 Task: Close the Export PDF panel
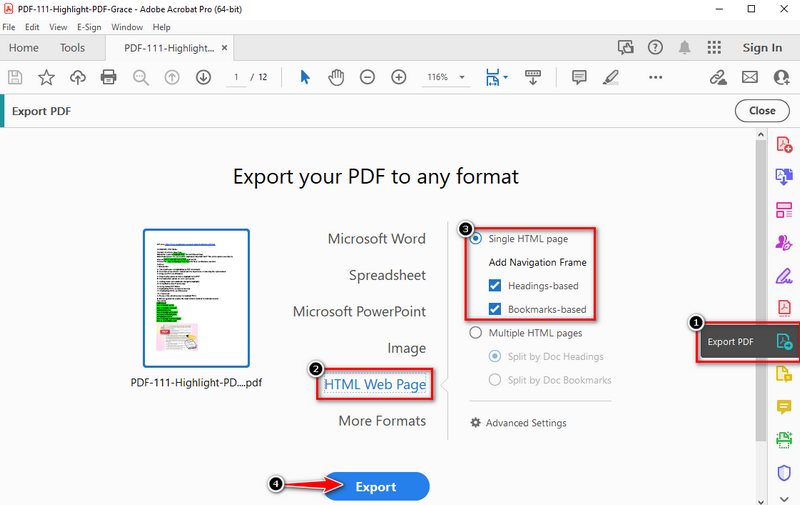click(762, 111)
